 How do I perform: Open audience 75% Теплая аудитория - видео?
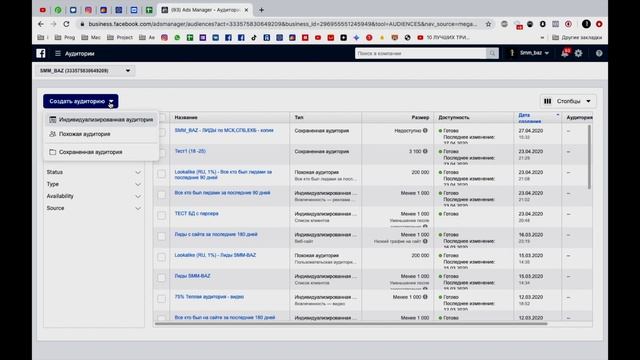(209, 297)
